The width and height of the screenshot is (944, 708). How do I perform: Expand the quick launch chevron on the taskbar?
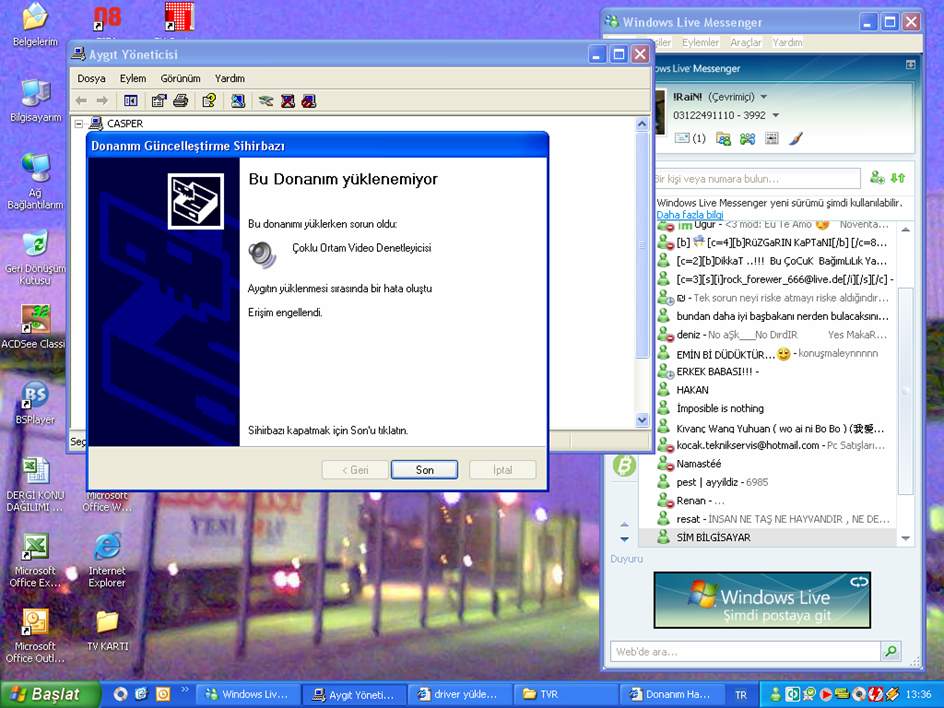click(x=184, y=690)
